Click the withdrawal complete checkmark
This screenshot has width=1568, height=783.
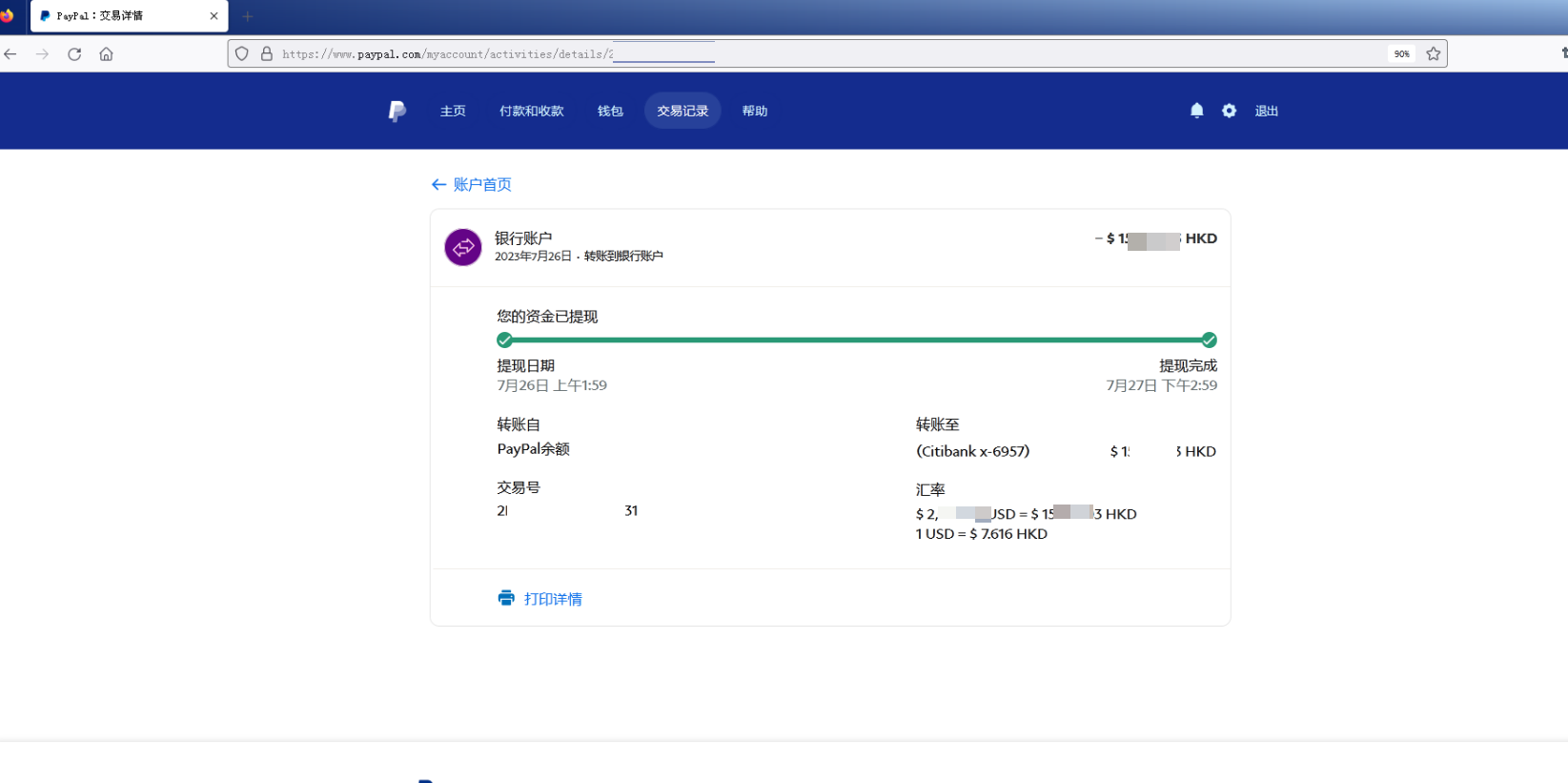[1209, 340]
